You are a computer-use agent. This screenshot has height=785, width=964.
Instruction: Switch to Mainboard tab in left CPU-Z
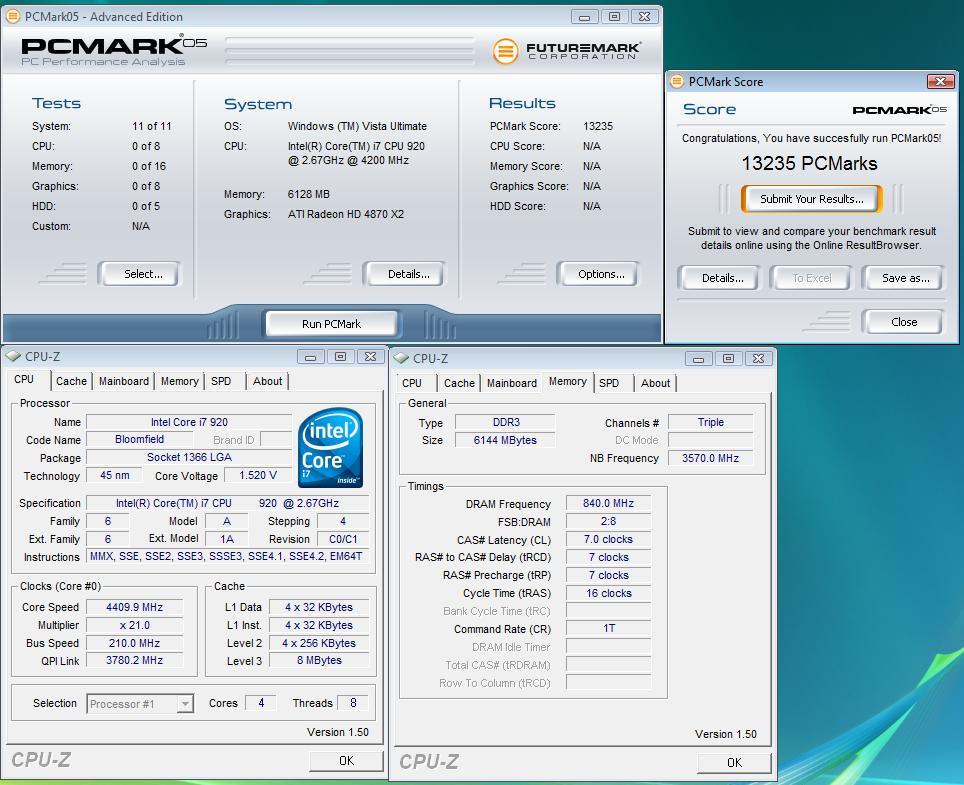[124, 381]
